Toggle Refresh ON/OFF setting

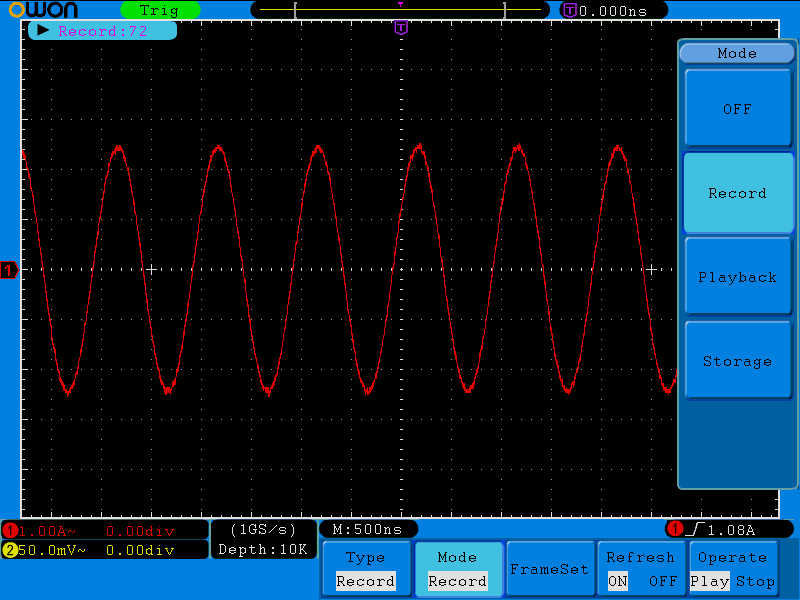point(641,569)
